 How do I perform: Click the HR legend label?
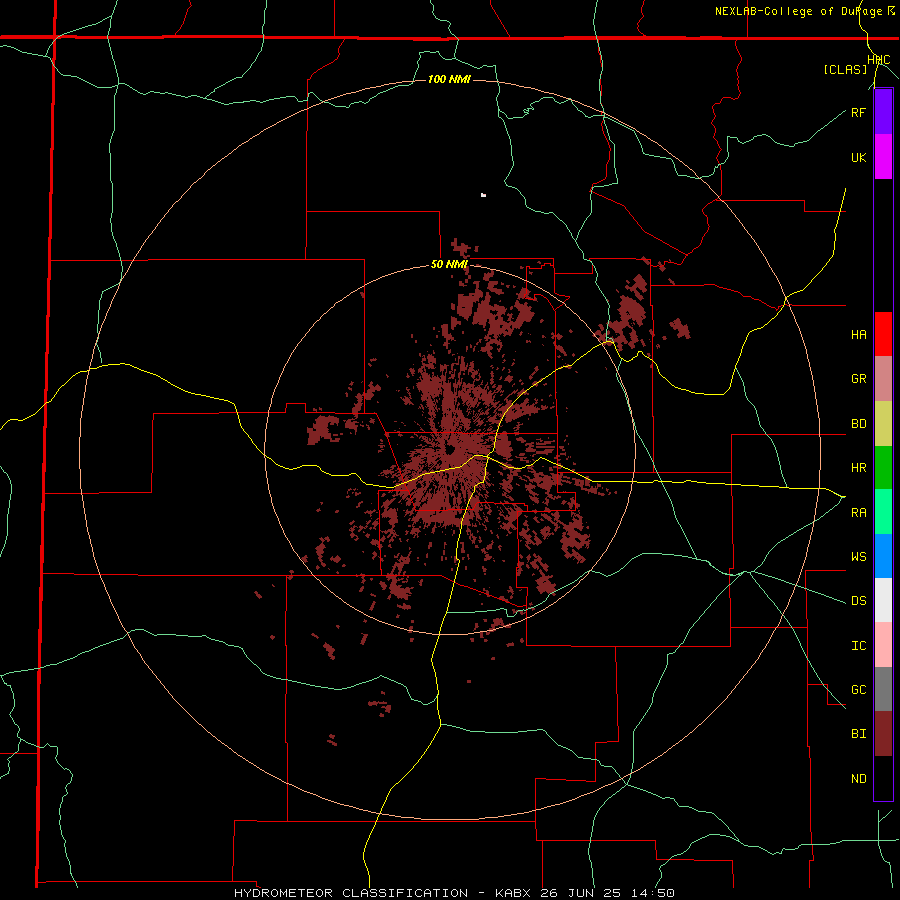click(858, 468)
